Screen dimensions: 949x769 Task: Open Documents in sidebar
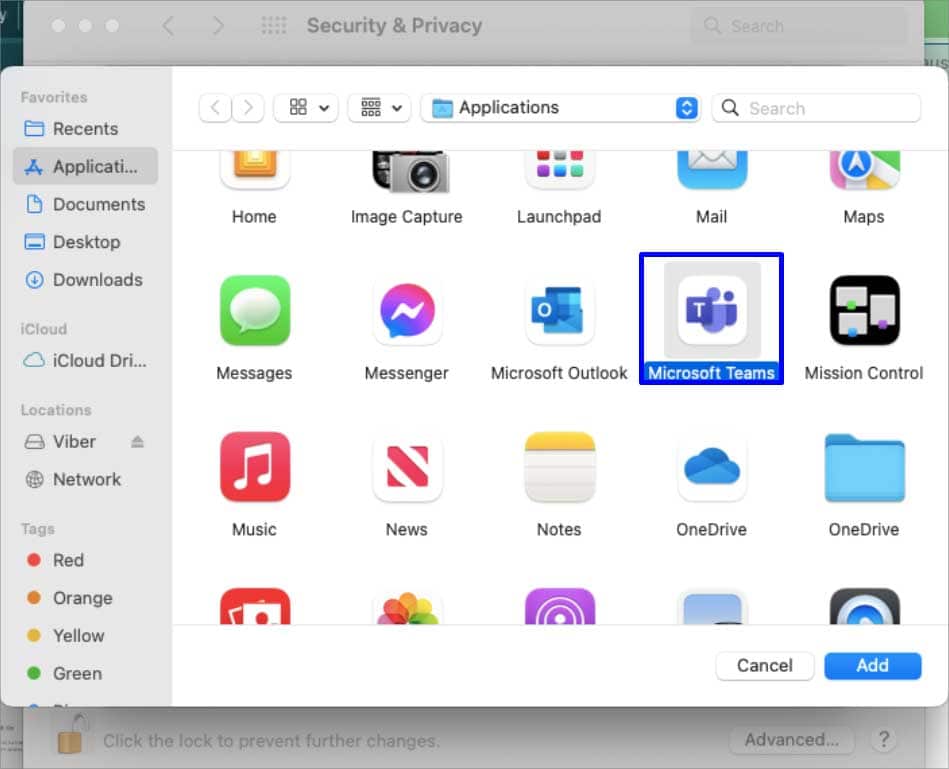(85, 205)
